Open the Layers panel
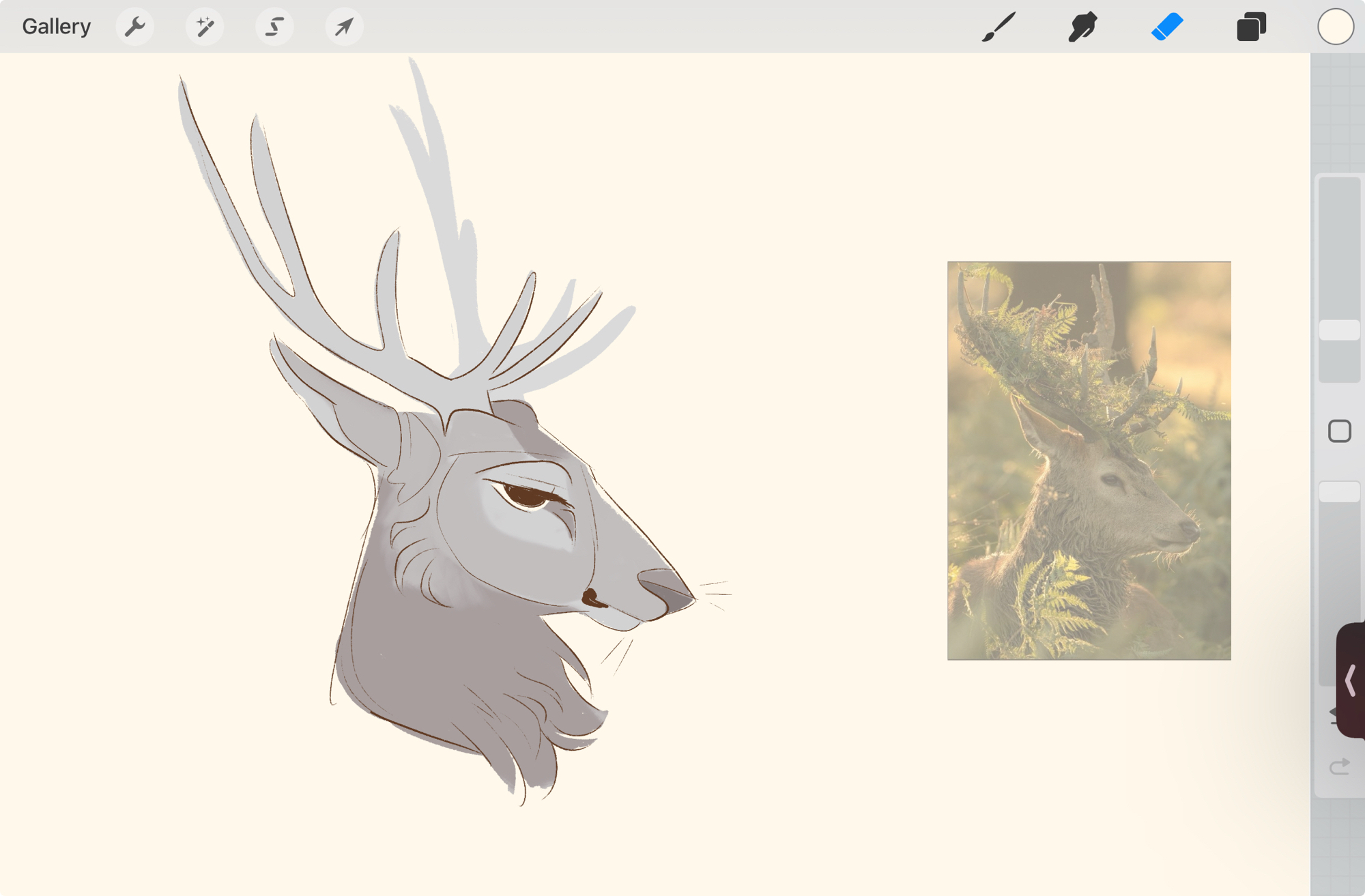The width and height of the screenshot is (1365, 896). [1251, 27]
